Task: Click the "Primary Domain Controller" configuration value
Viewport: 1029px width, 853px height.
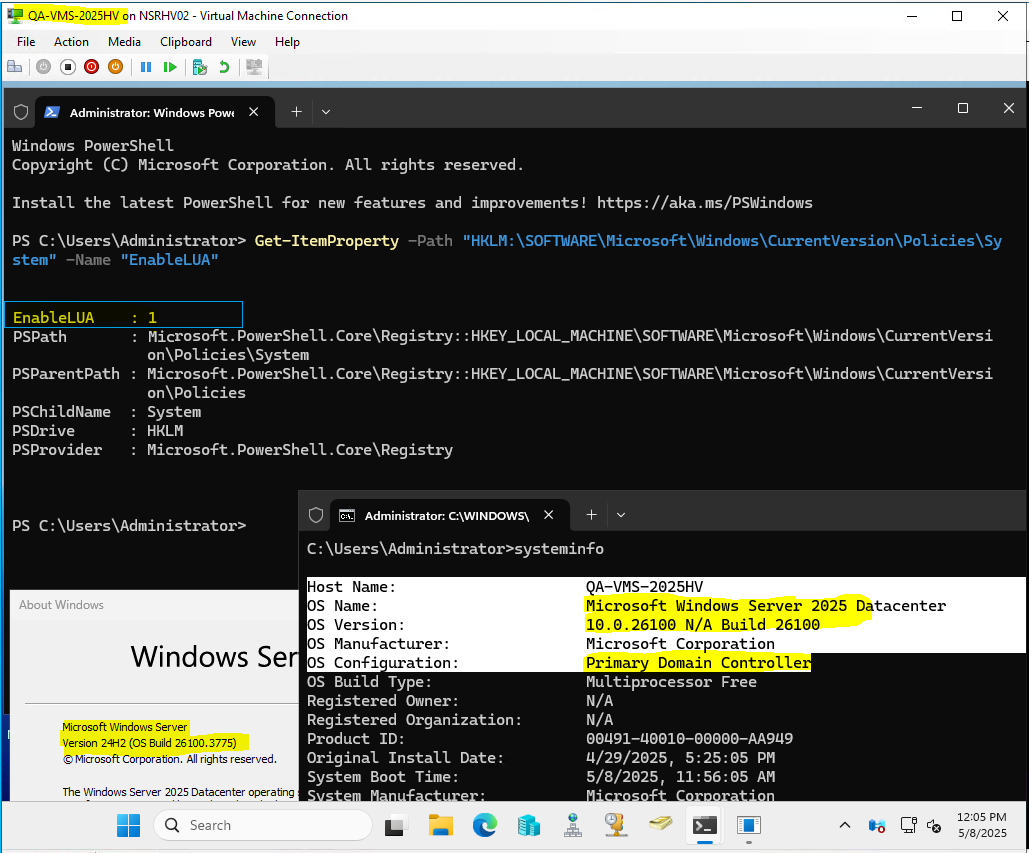Action: tap(698, 663)
